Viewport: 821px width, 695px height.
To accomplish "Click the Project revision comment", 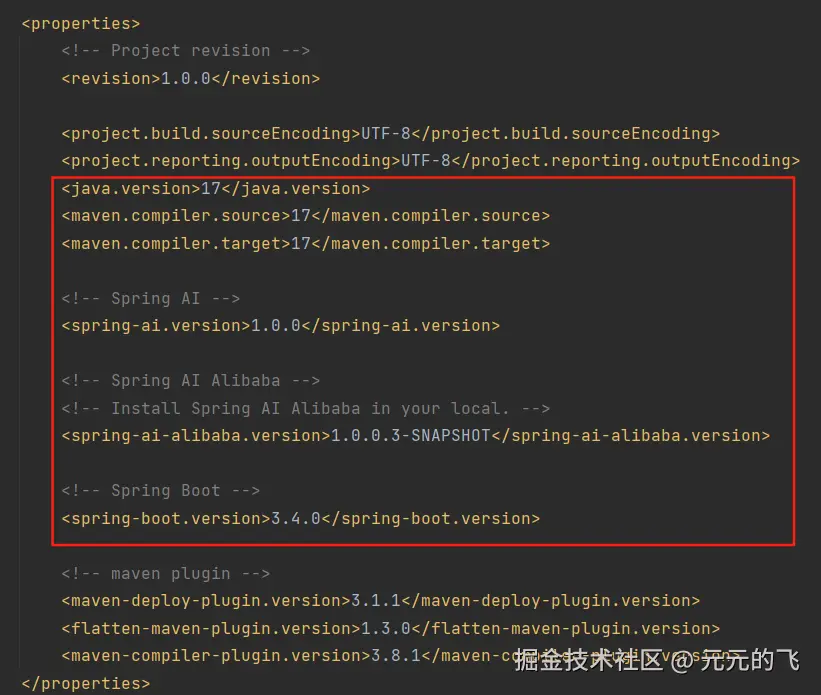I will [185, 51].
